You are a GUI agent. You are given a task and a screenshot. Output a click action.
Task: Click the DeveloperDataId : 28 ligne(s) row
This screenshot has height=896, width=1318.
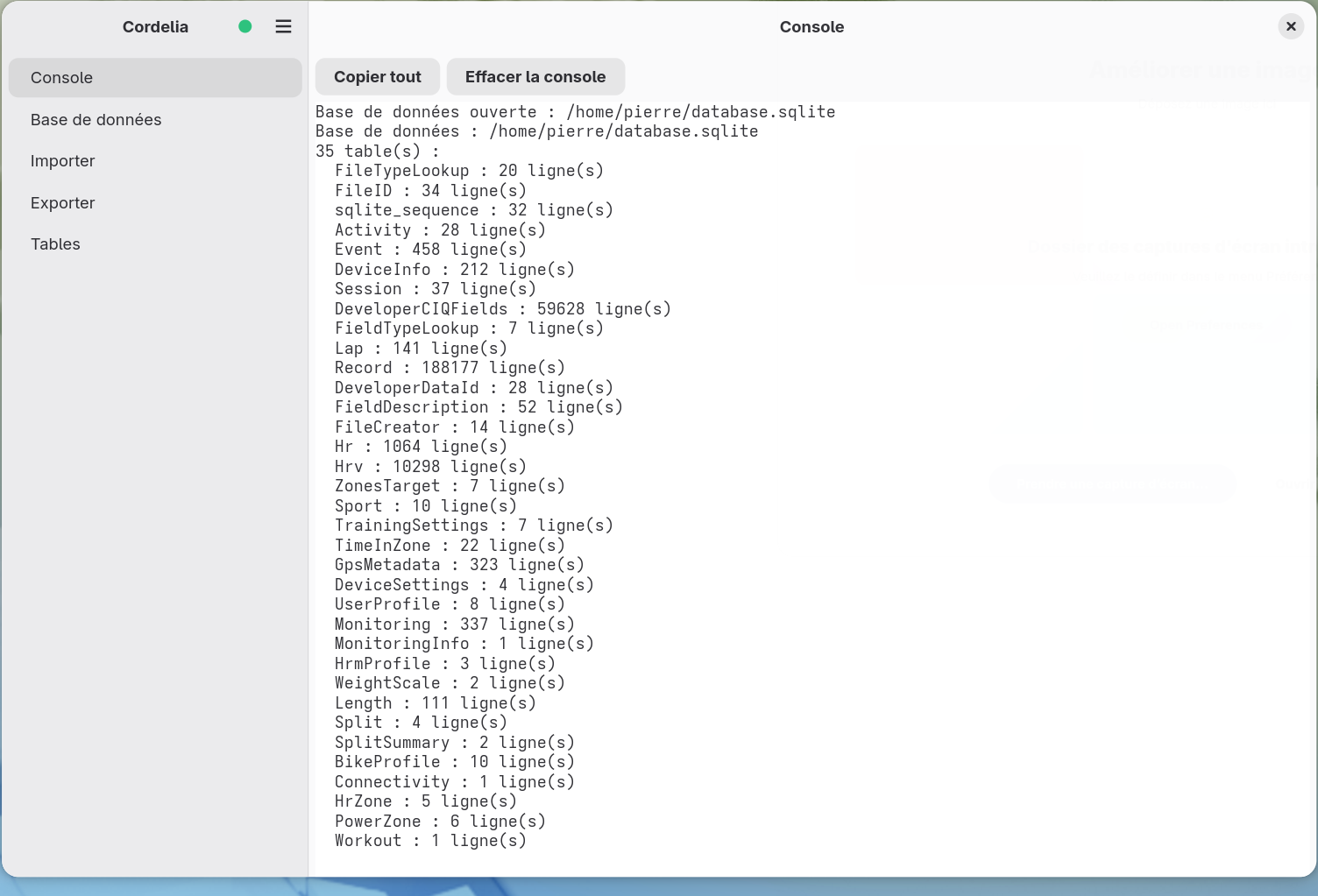[x=474, y=388]
